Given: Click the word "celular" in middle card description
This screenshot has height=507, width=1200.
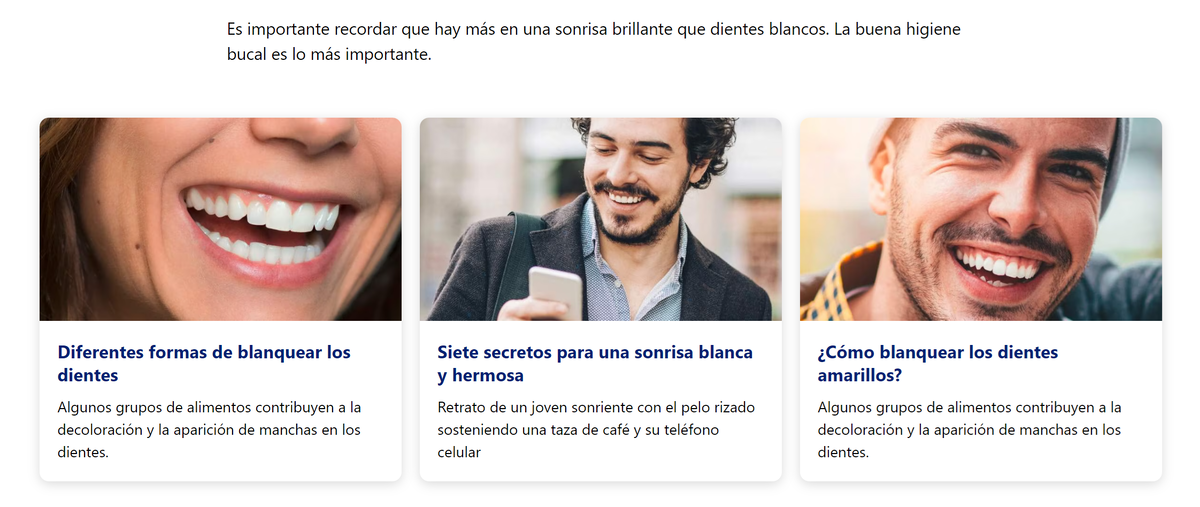Looking at the screenshot, I should pyautogui.click(x=459, y=453).
